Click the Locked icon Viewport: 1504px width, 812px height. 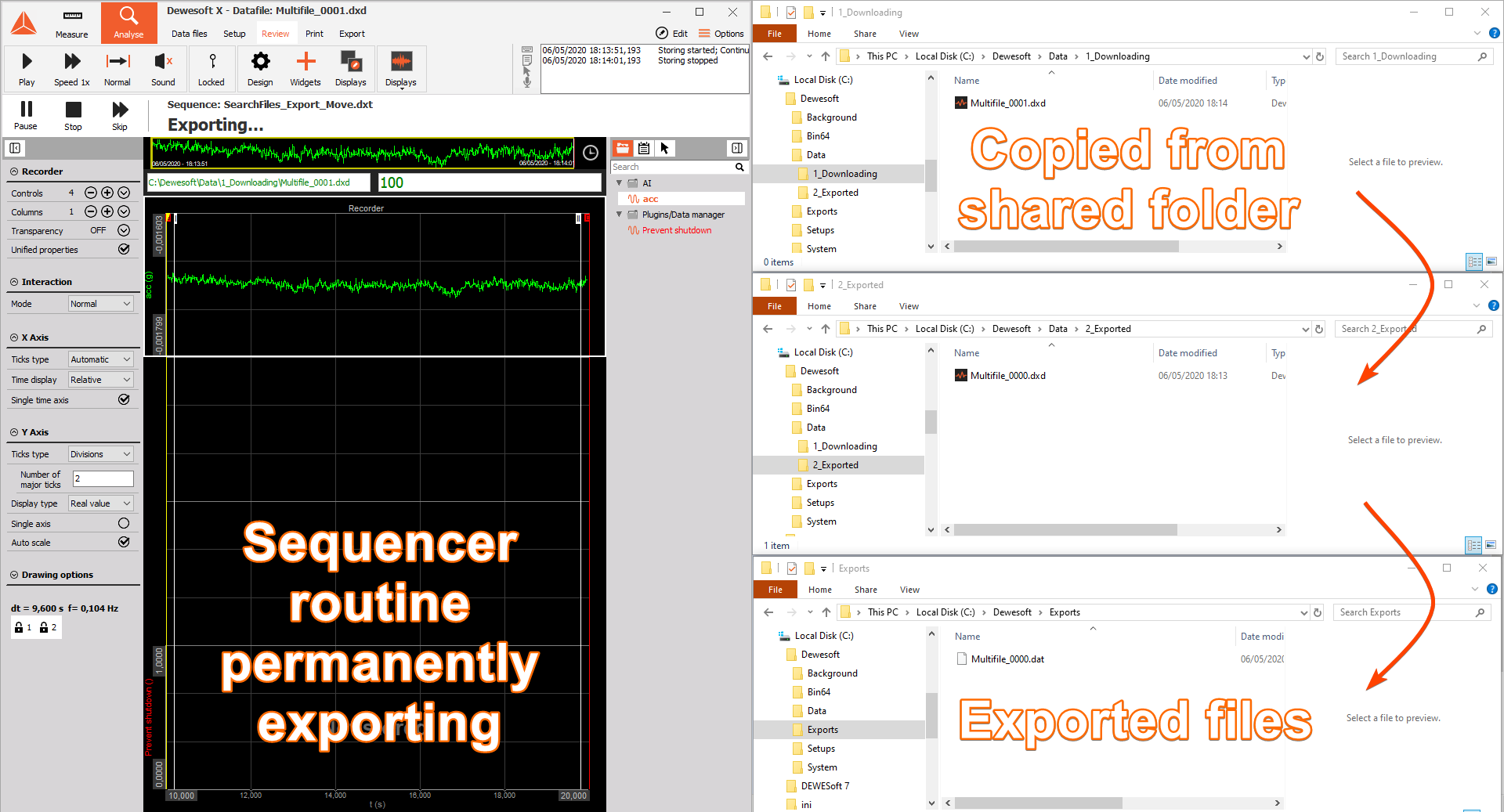coord(211,68)
